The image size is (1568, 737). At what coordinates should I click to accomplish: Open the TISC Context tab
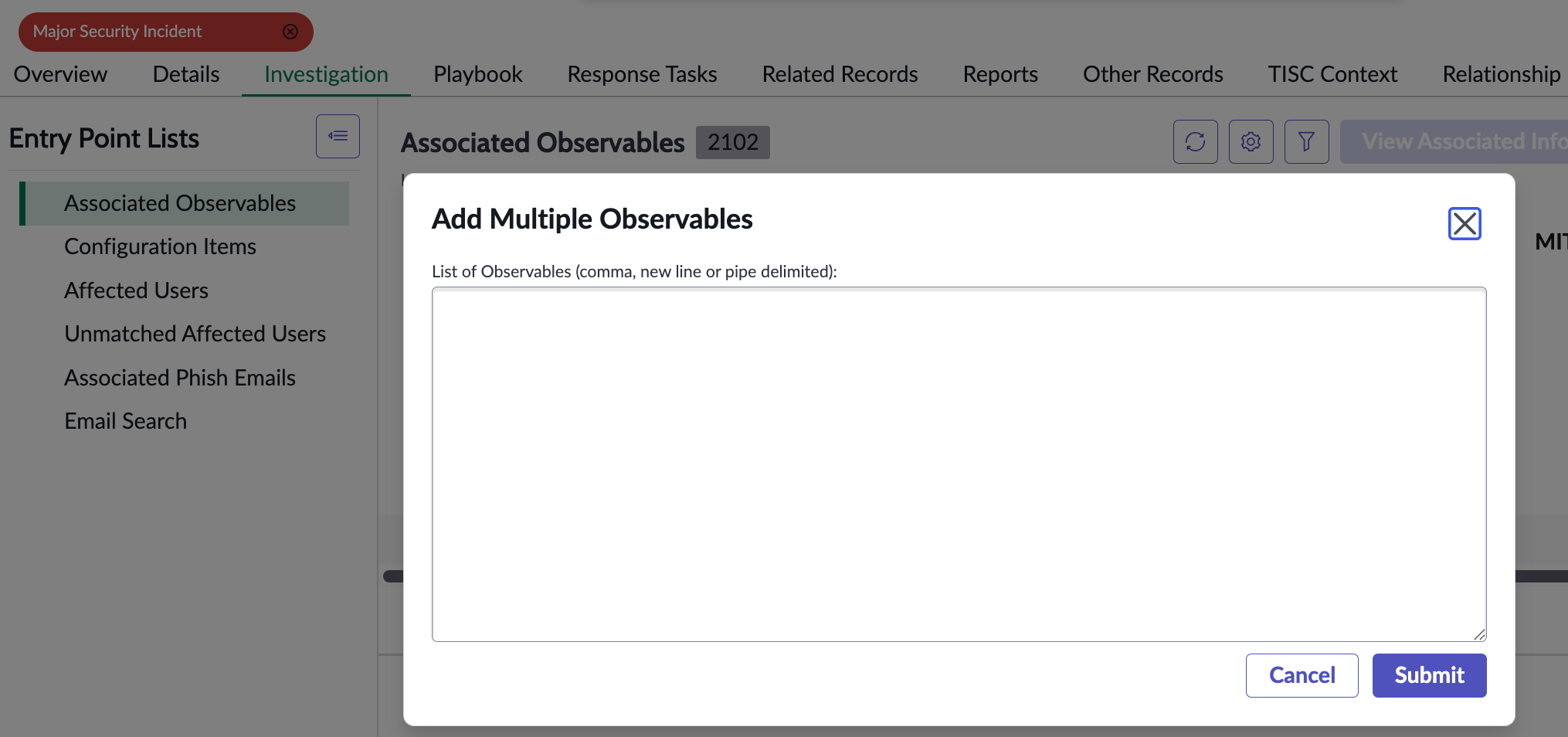point(1332,74)
